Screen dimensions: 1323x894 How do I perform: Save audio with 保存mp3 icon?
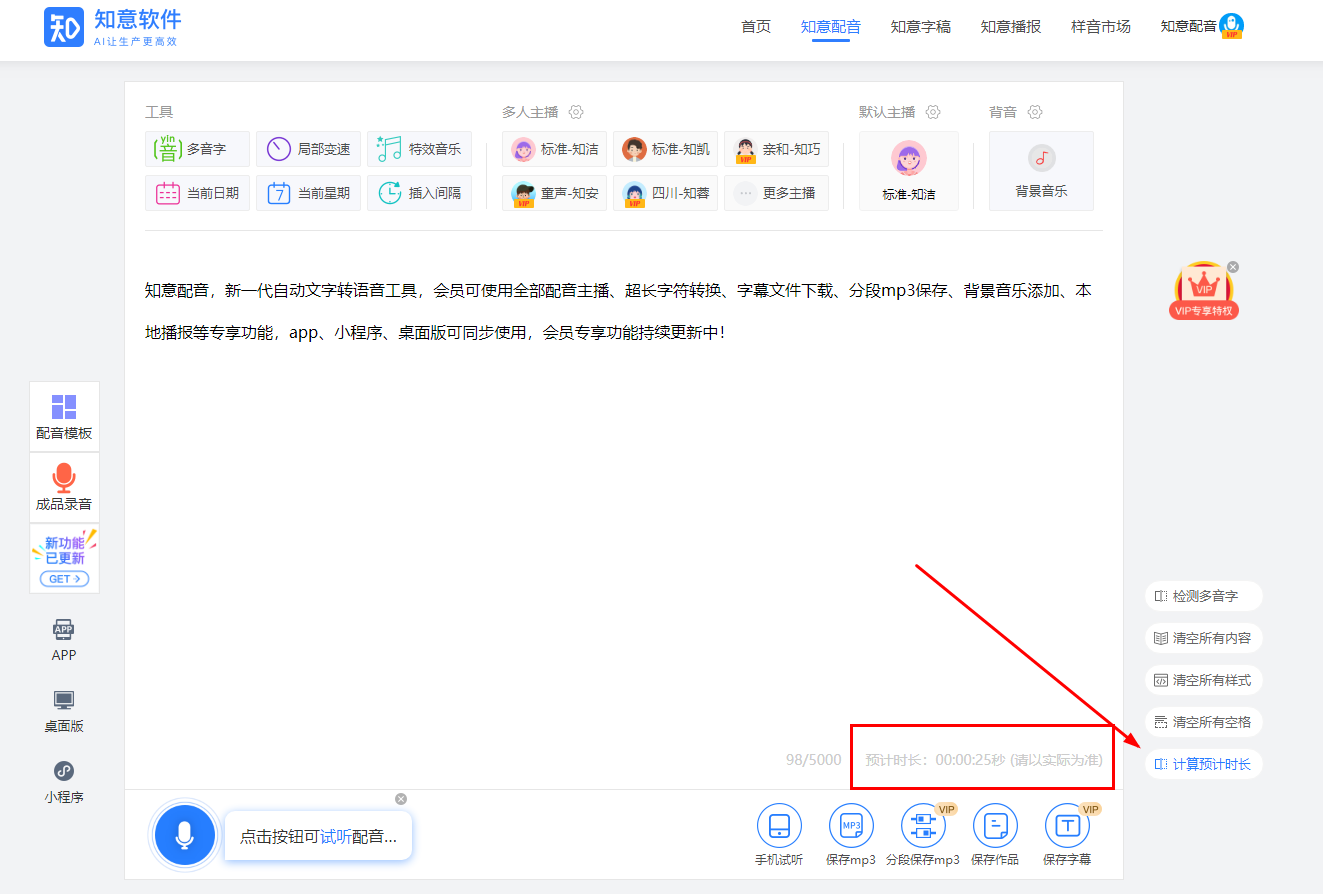click(850, 826)
